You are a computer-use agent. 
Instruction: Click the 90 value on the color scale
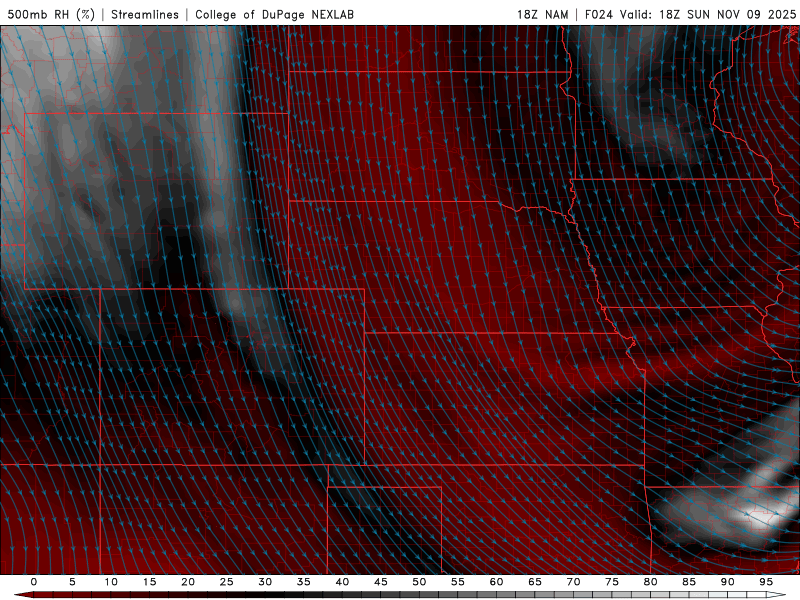(727, 582)
